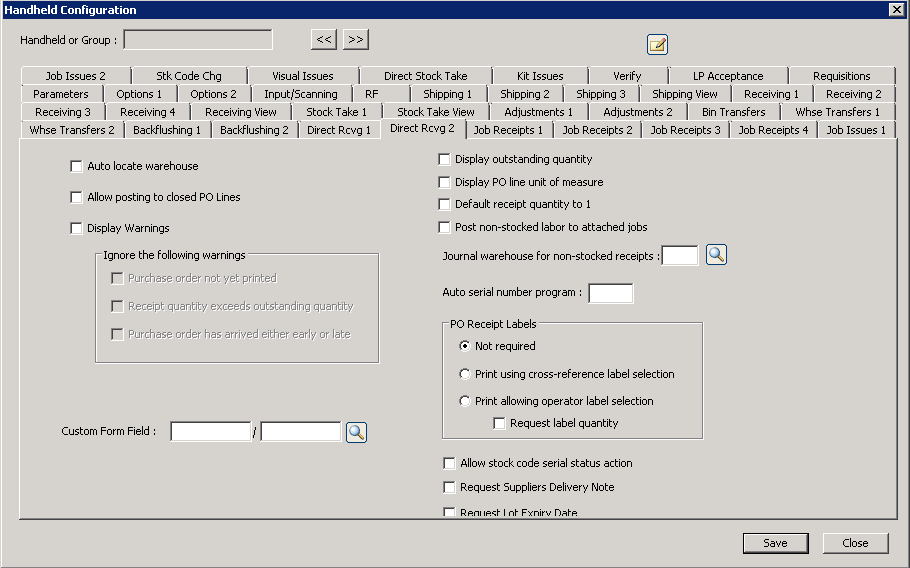This screenshot has width=910, height=568.
Task: Switch to the Job Receipts 1 tab
Action: pyautogui.click(x=508, y=130)
